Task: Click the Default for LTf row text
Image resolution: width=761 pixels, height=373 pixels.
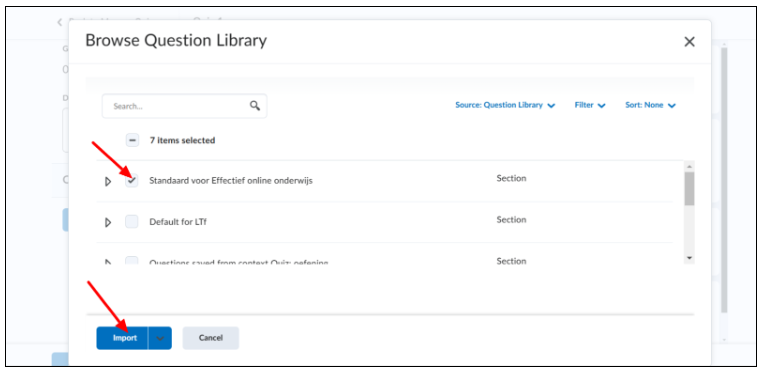Action: pos(178,222)
